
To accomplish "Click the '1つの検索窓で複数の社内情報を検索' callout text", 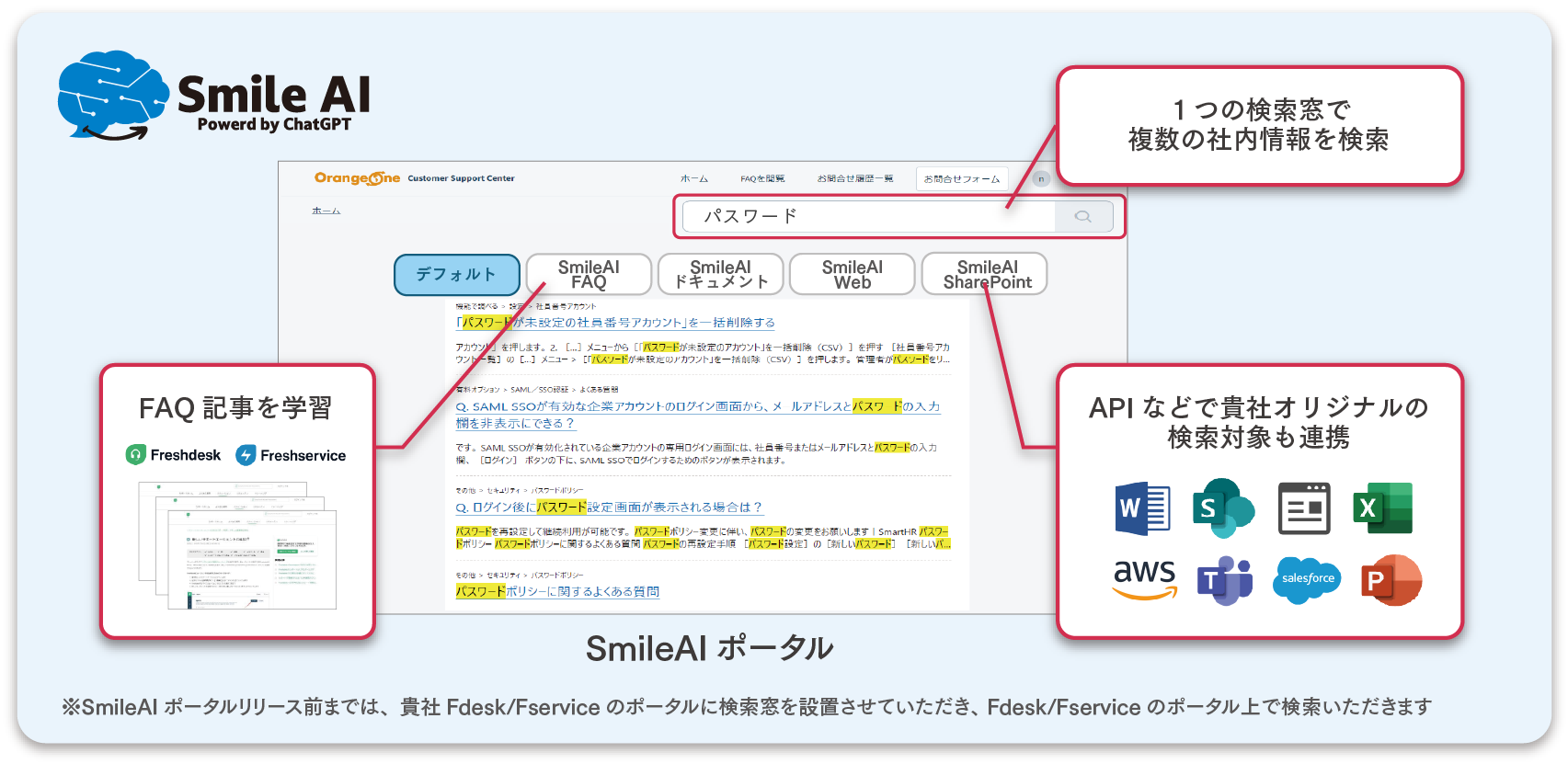I will (1259, 125).
